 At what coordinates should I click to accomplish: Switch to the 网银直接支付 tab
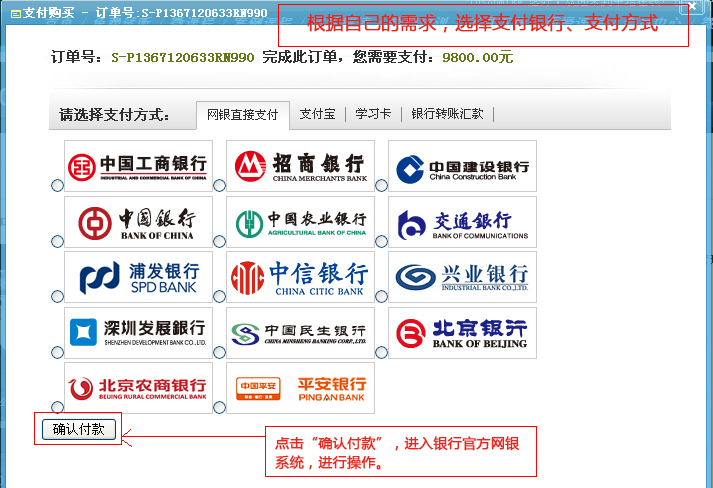[x=242, y=115]
